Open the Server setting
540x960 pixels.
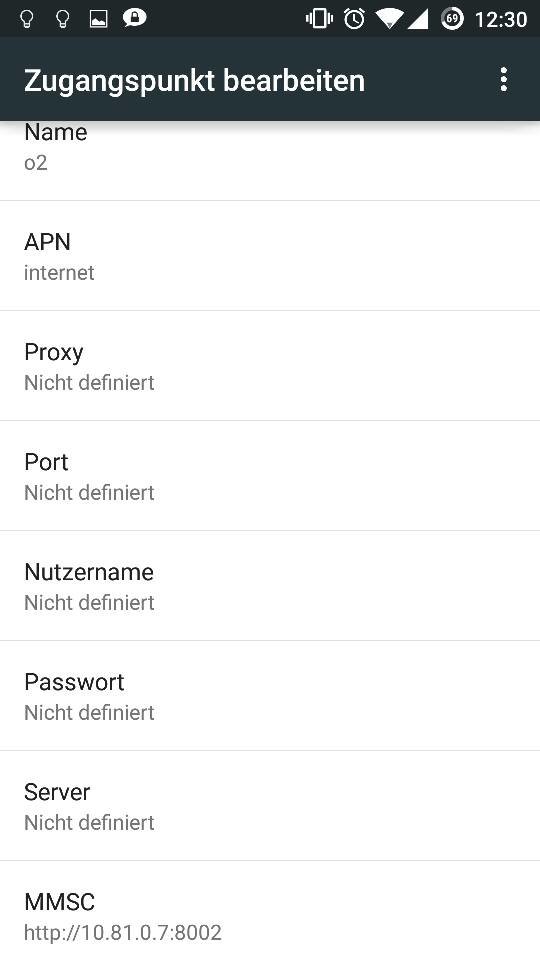[270, 806]
